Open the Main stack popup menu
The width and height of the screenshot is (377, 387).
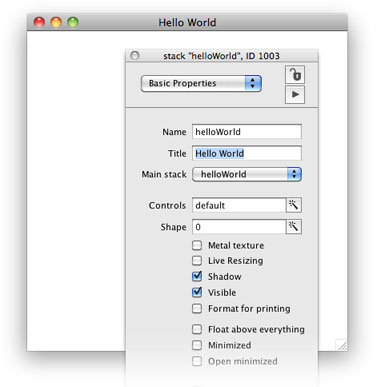[x=247, y=174]
